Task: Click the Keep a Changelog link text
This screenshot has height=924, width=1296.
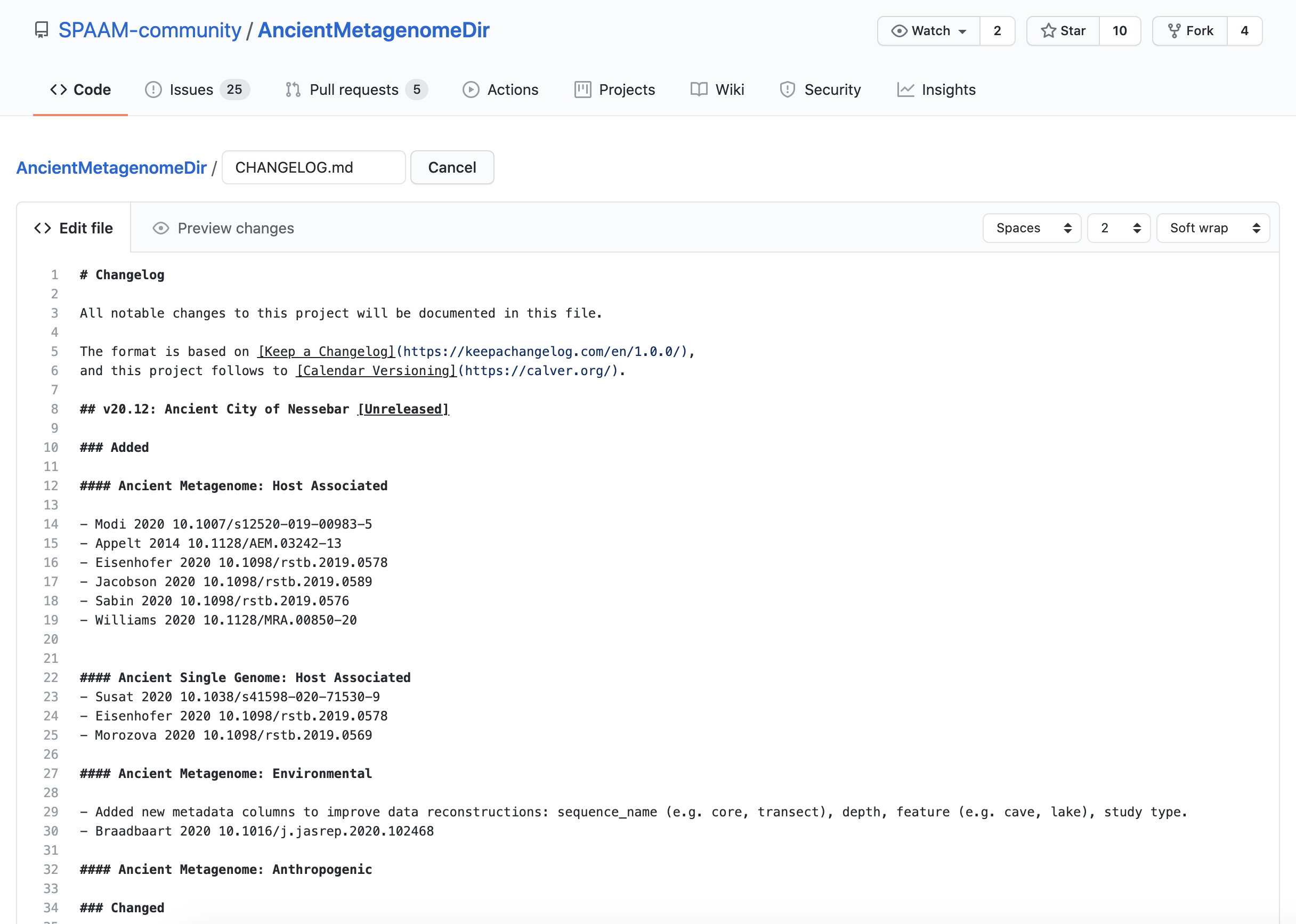Action: click(327, 352)
